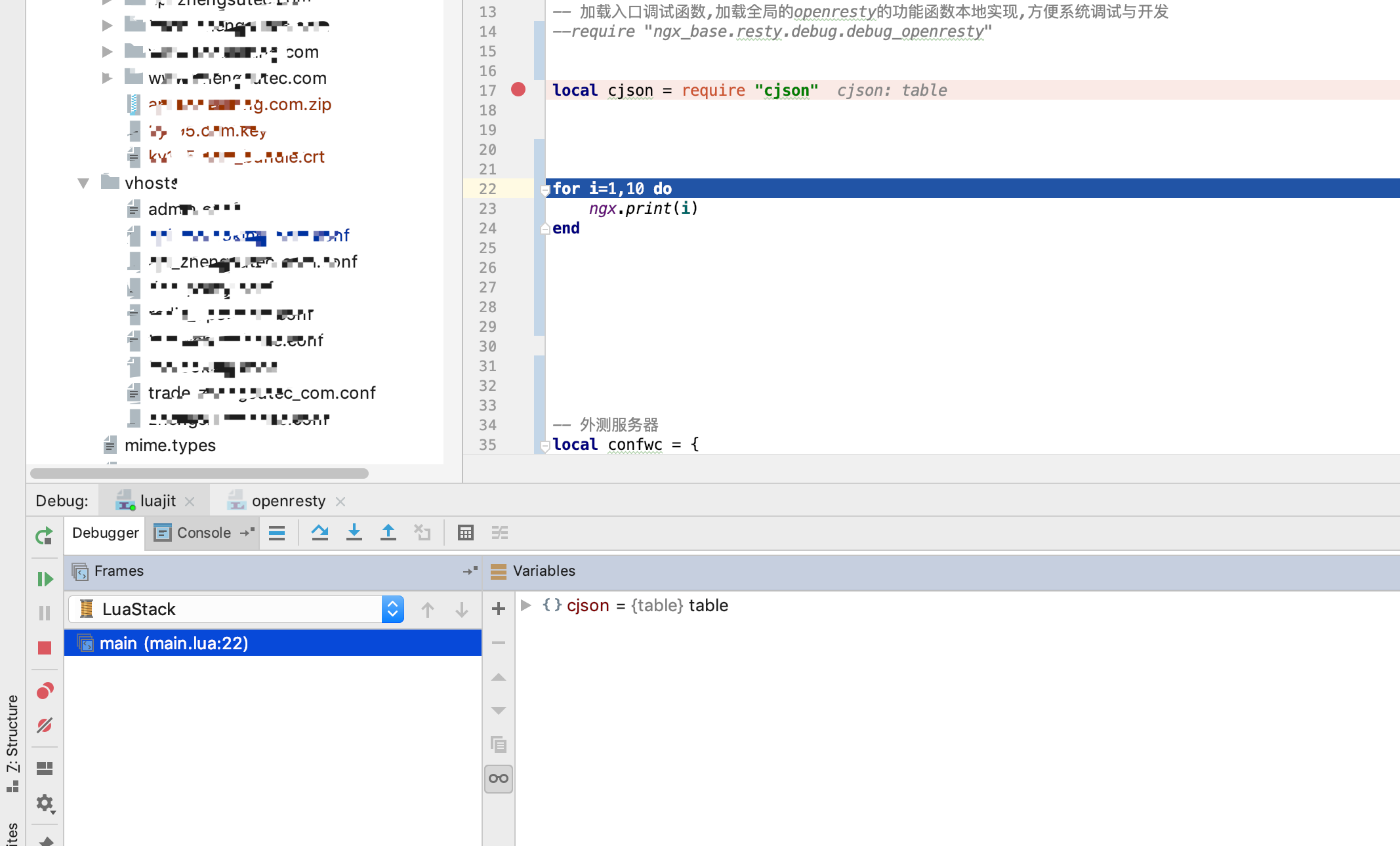Collapse the vhosts folder in project tree
Image resolution: width=1400 pixels, height=846 pixels.
tap(82, 183)
